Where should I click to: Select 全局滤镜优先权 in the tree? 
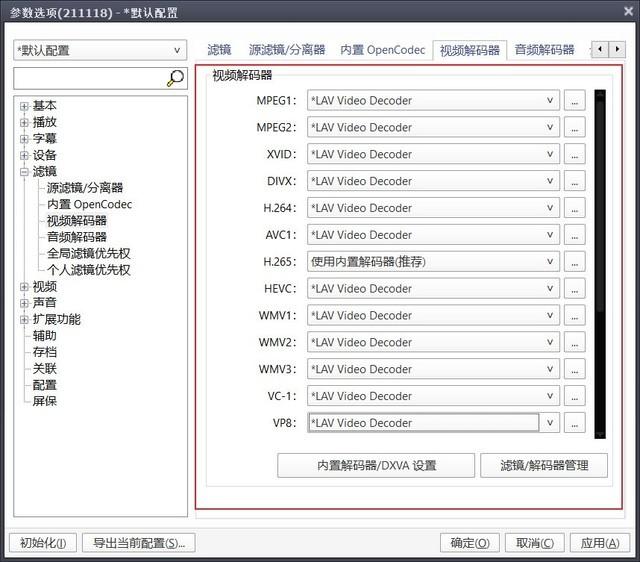pyautogui.click(x=88, y=254)
